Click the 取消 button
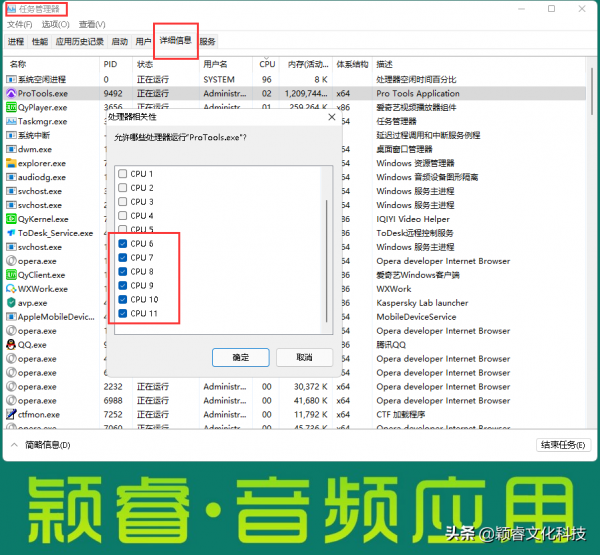The width and height of the screenshot is (600, 555). [x=304, y=357]
